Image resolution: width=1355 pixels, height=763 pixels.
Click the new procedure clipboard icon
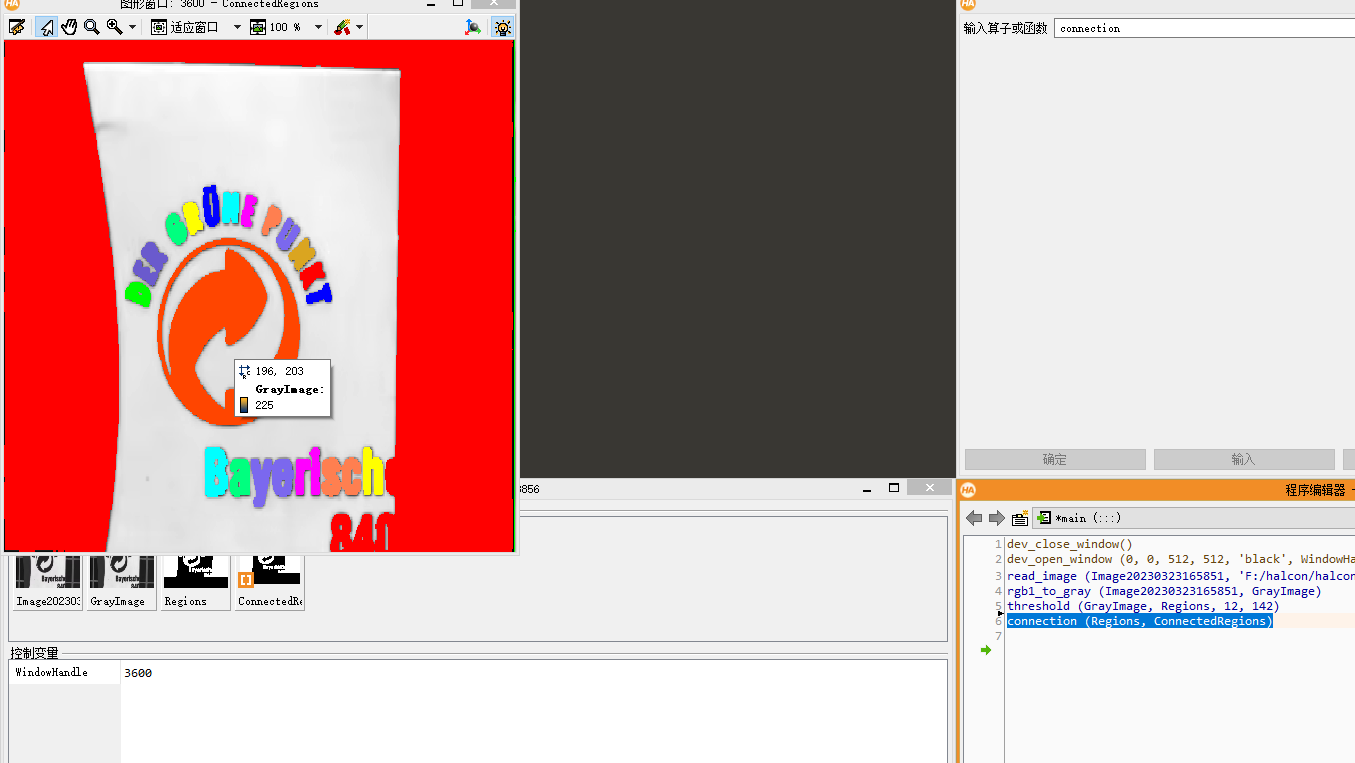[1020, 518]
